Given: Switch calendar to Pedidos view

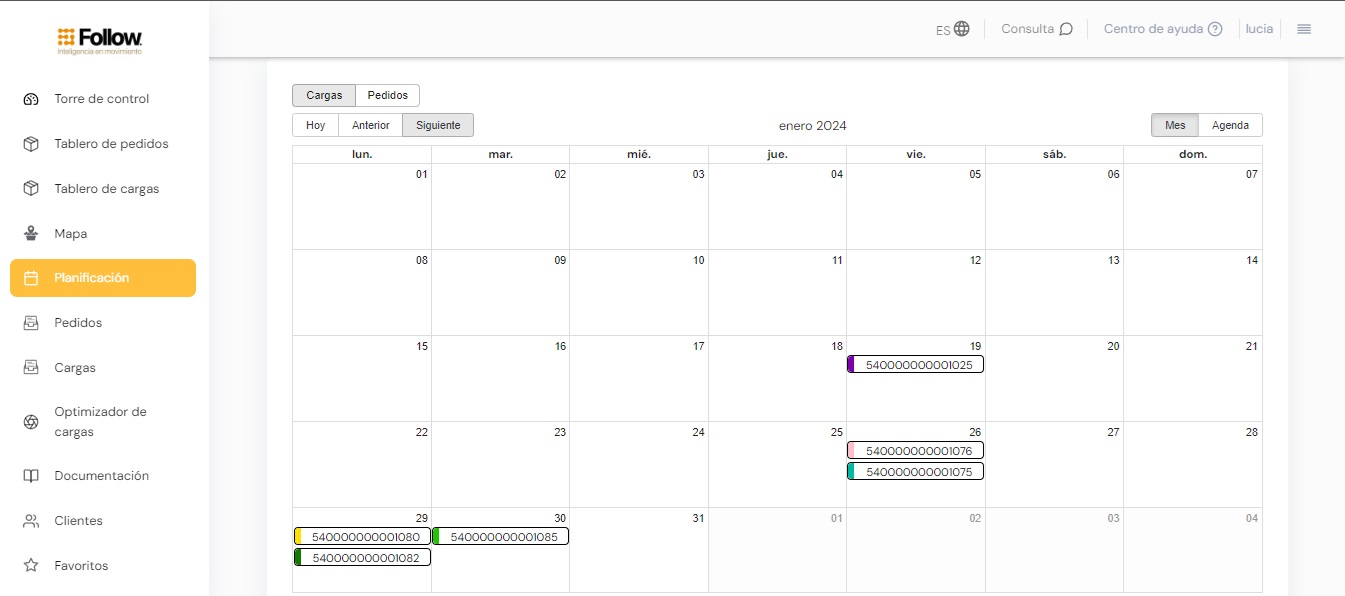Looking at the screenshot, I should point(387,95).
